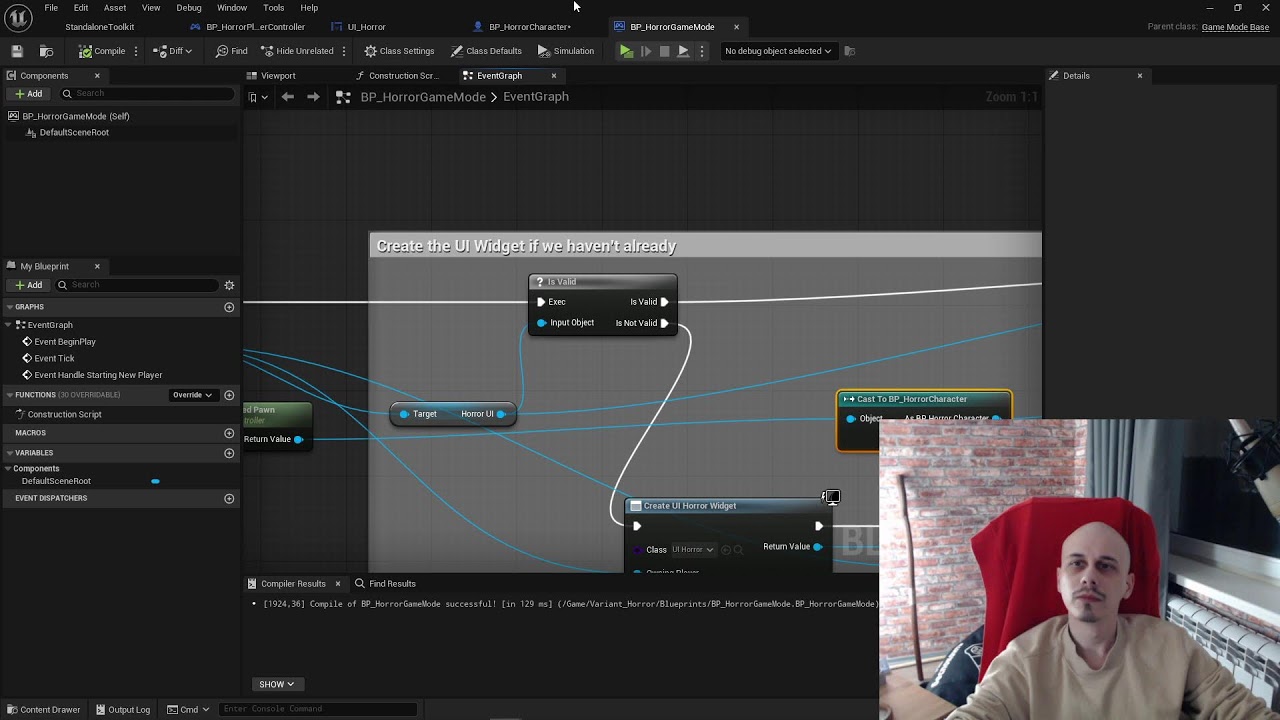Click Find in the toolbar

click(232, 51)
